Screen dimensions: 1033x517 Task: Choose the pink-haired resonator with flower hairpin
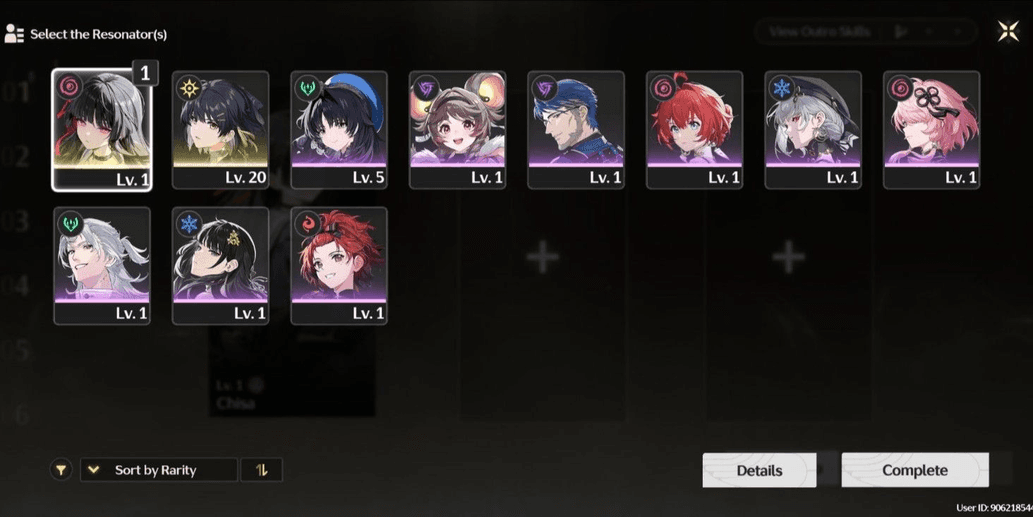click(x=932, y=130)
